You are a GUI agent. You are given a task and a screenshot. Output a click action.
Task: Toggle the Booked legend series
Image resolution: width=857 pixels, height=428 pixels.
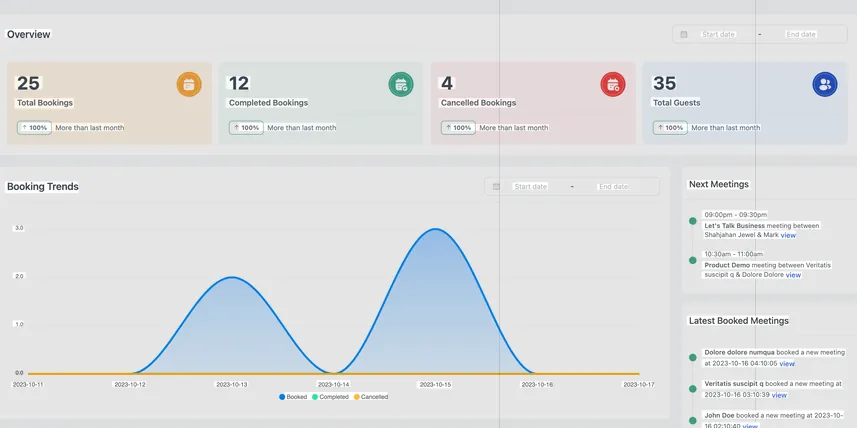[x=293, y=397]
